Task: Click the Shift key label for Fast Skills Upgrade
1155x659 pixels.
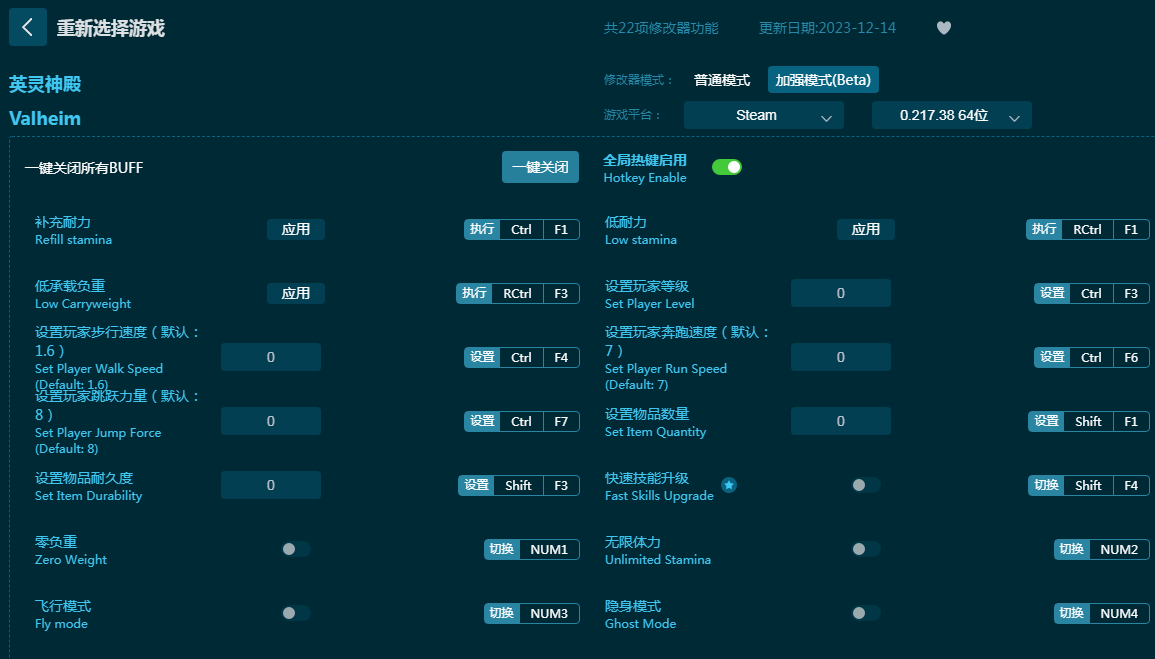Action: point(1088,485)
